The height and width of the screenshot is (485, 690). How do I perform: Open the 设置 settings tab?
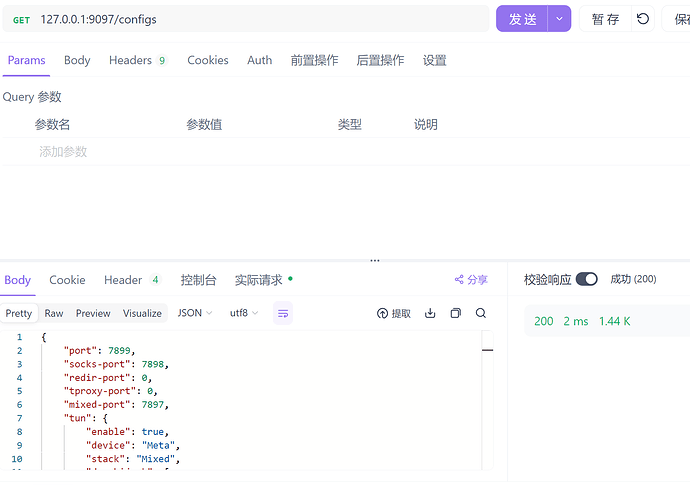point(435,60)
